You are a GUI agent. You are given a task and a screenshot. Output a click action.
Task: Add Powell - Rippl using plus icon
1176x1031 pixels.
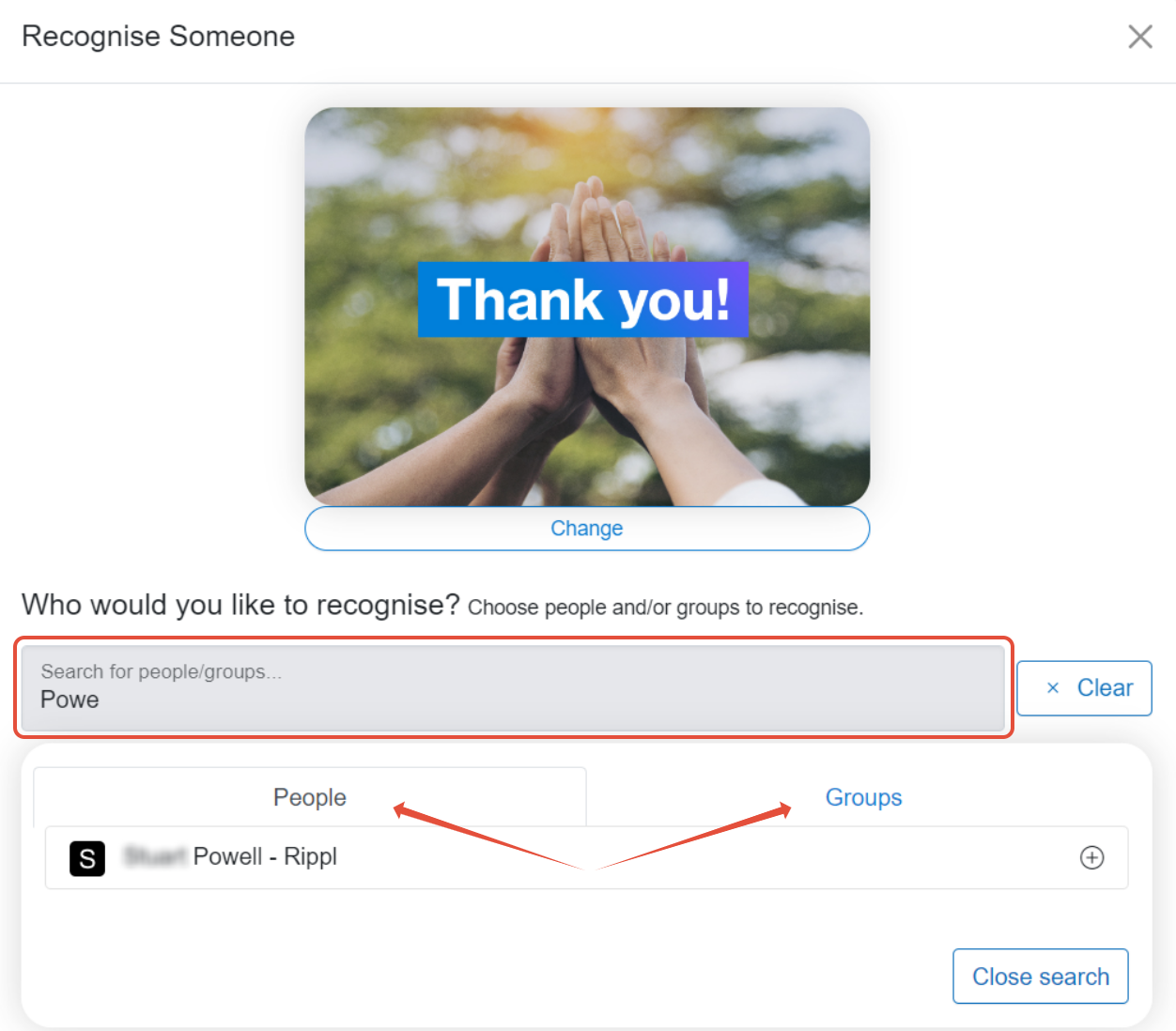point(1091,857)
